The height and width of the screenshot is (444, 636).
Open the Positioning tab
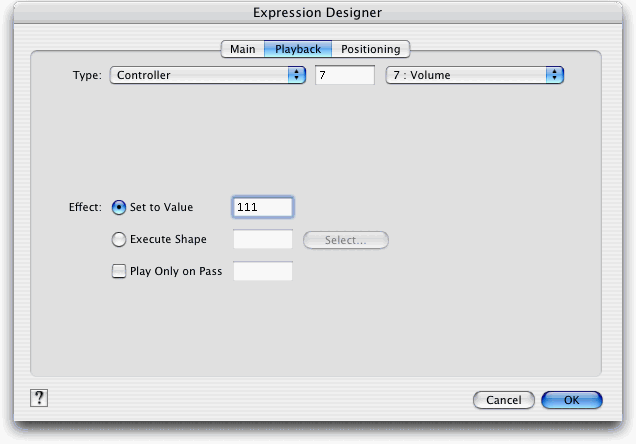(370, 49)
